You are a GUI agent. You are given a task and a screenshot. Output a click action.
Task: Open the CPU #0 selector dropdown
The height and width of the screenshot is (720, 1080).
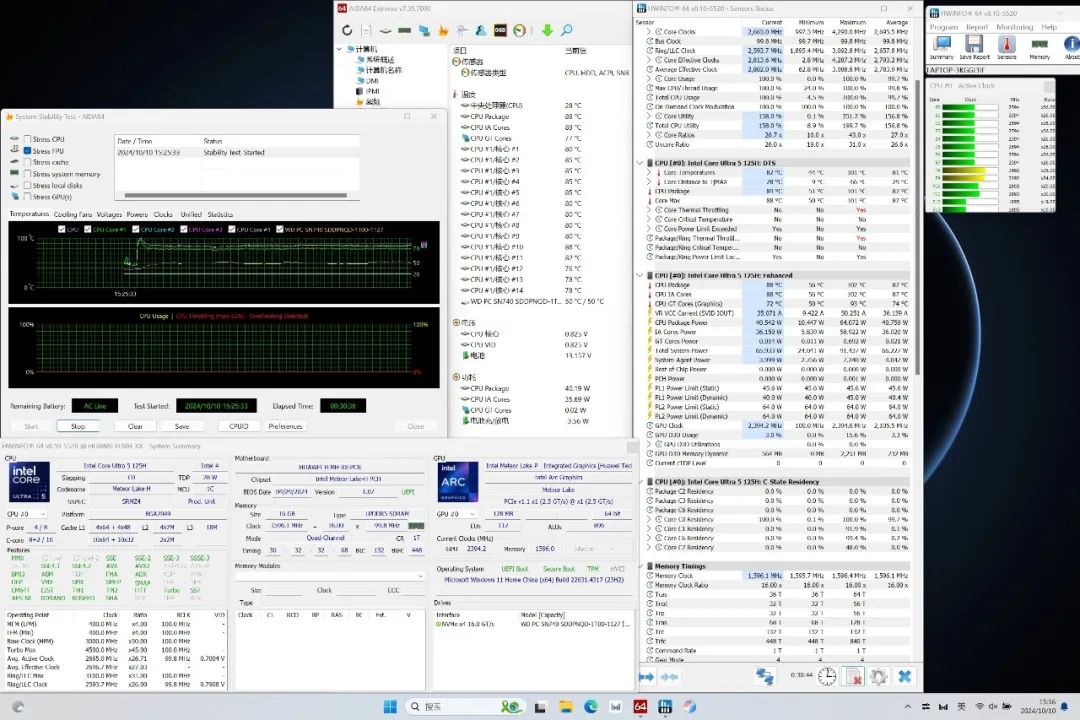(x=26, y=514)
